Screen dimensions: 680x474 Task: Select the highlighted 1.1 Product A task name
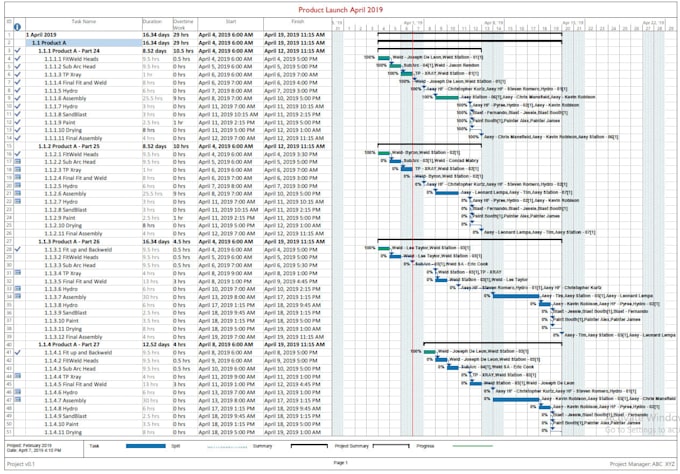(x=50, y=43)
